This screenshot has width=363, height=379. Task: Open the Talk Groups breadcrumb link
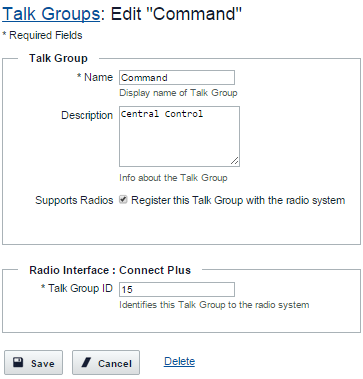(x=51, y=14)
